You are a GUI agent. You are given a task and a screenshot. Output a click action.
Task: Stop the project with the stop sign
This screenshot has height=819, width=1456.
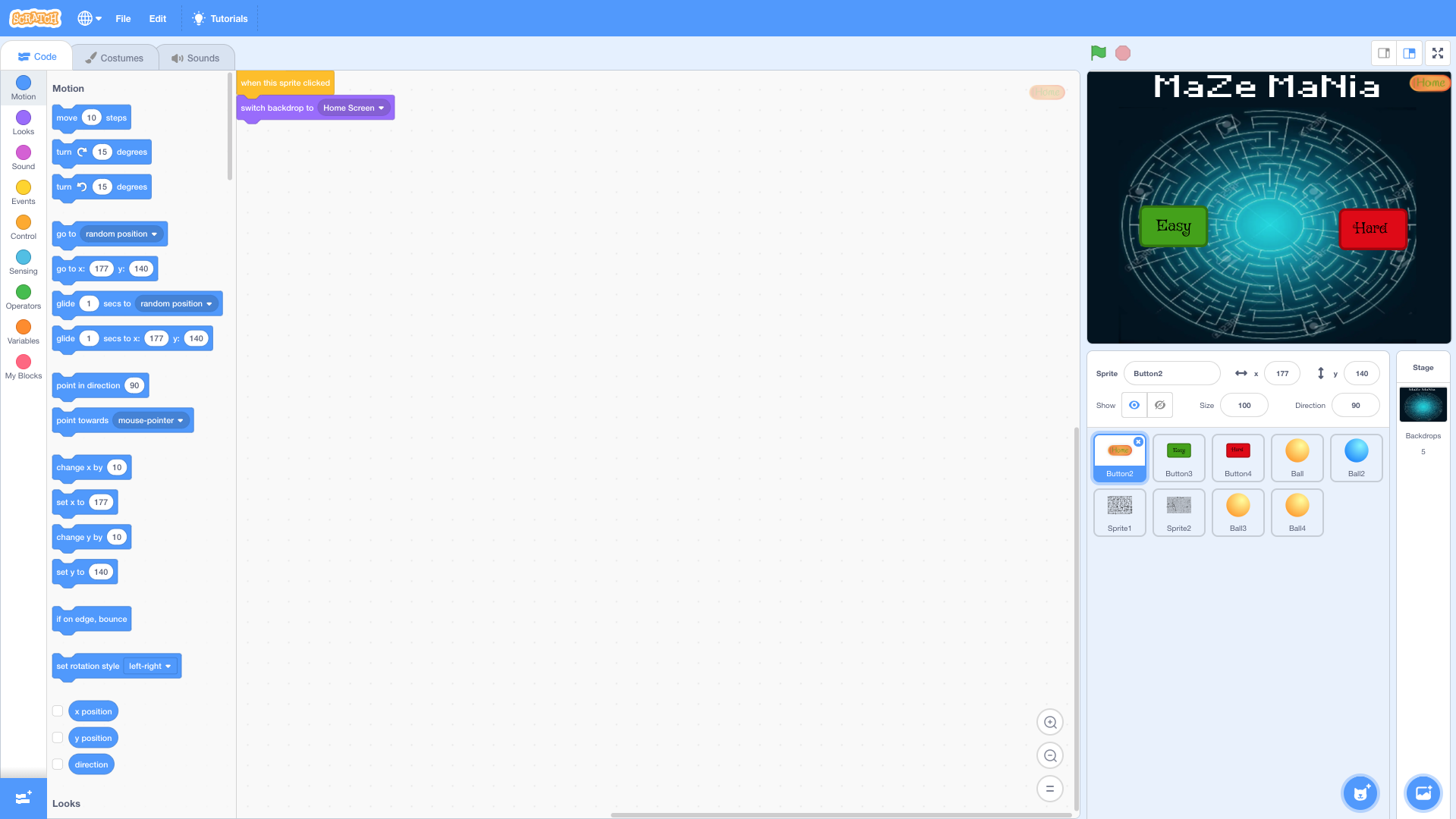pyautogui.click(x=1122, y=52)
